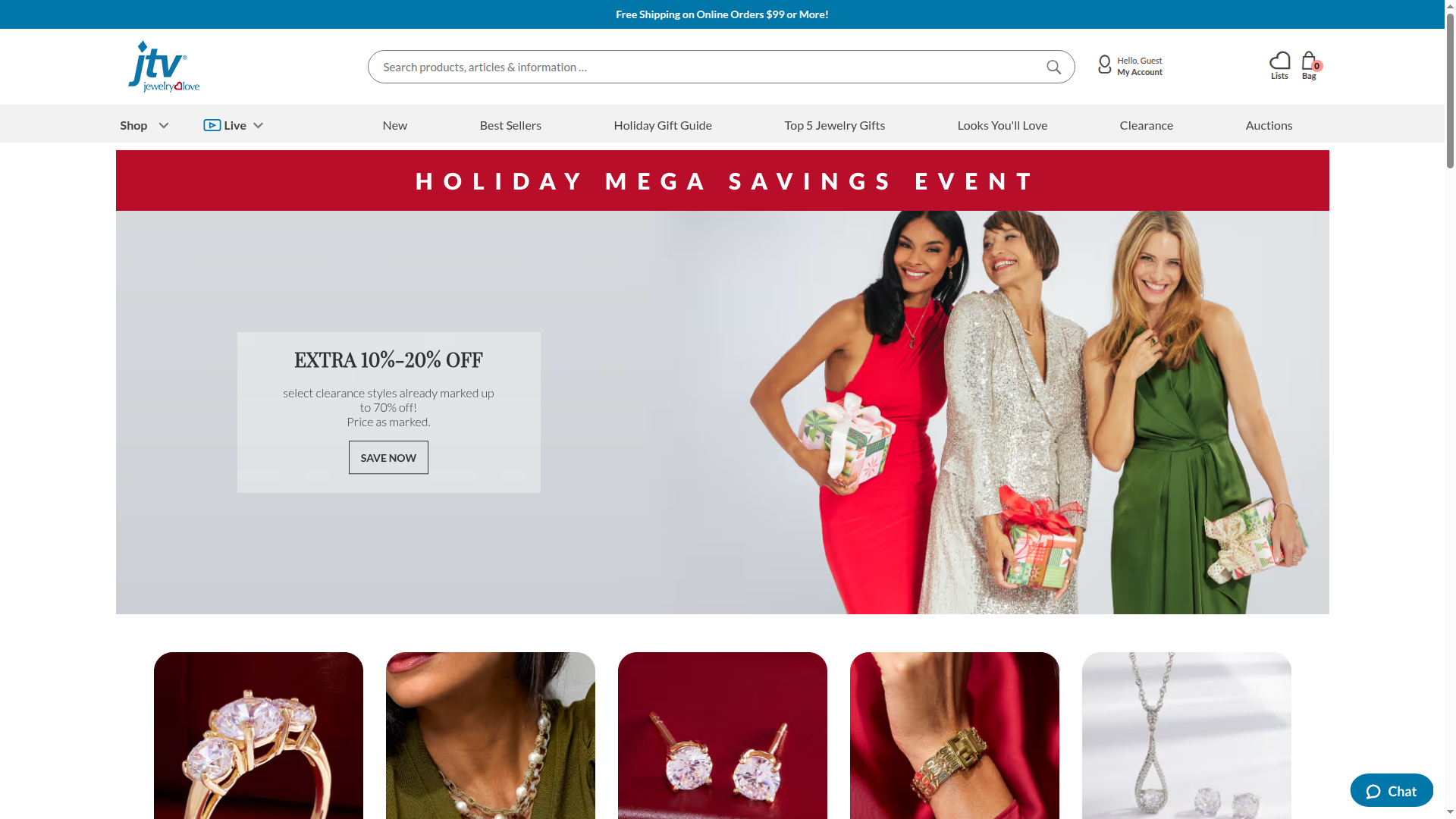The image size is (1456, 819).
Task: Select Looks You'll Love link
Action: click(x=1002, y=125)
